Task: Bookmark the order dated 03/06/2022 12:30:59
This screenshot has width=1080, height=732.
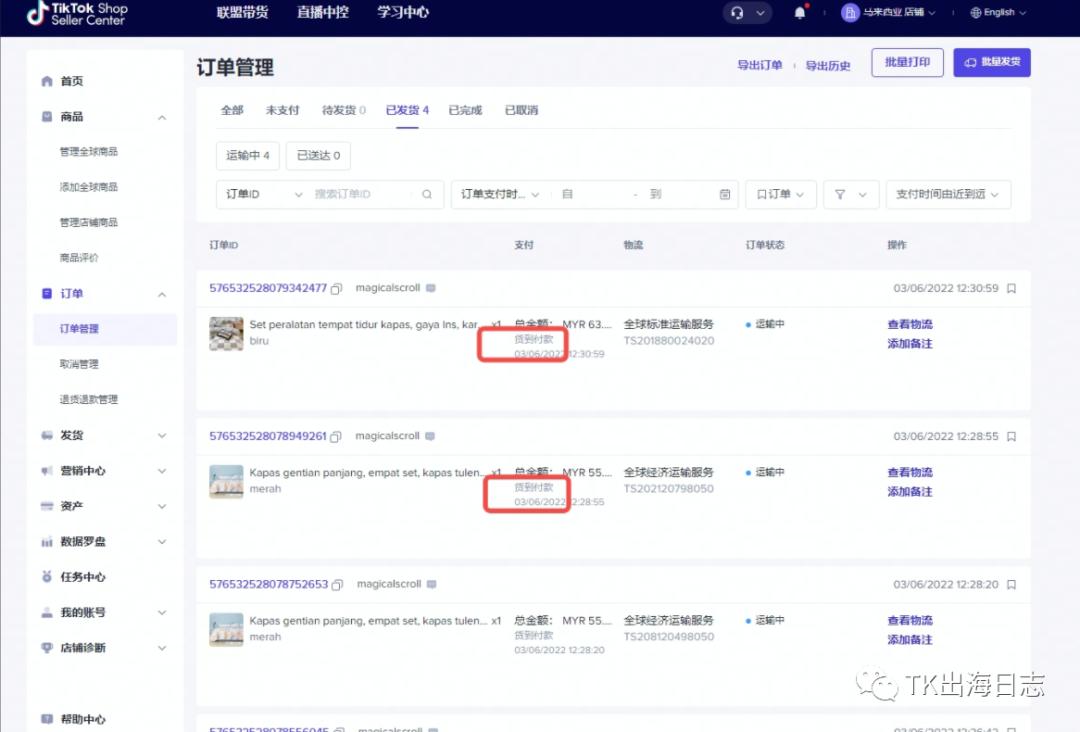Action: coord(1011,289)
